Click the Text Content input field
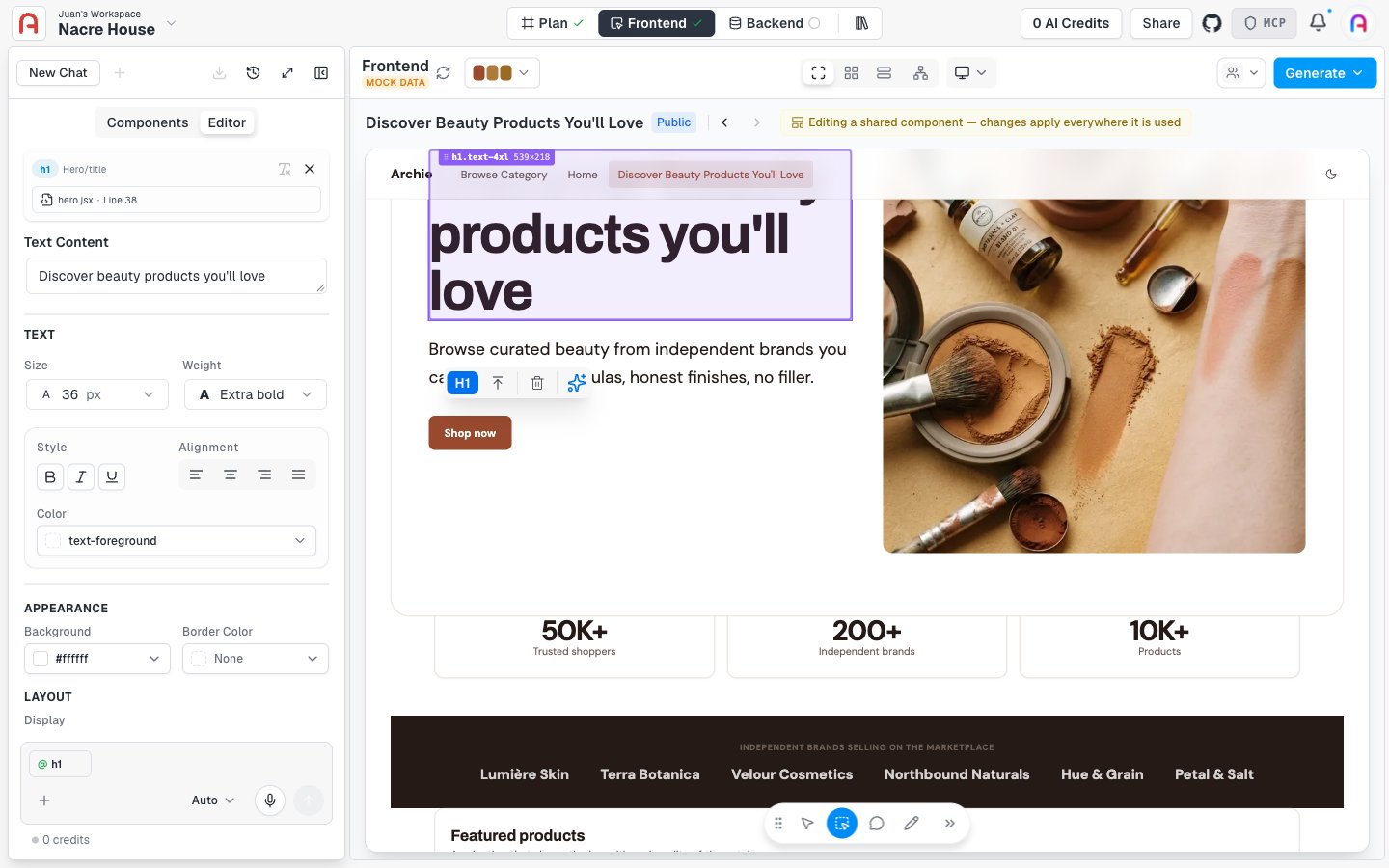The width and height of the screenshot is (1389, 868). tap(177, 276)
